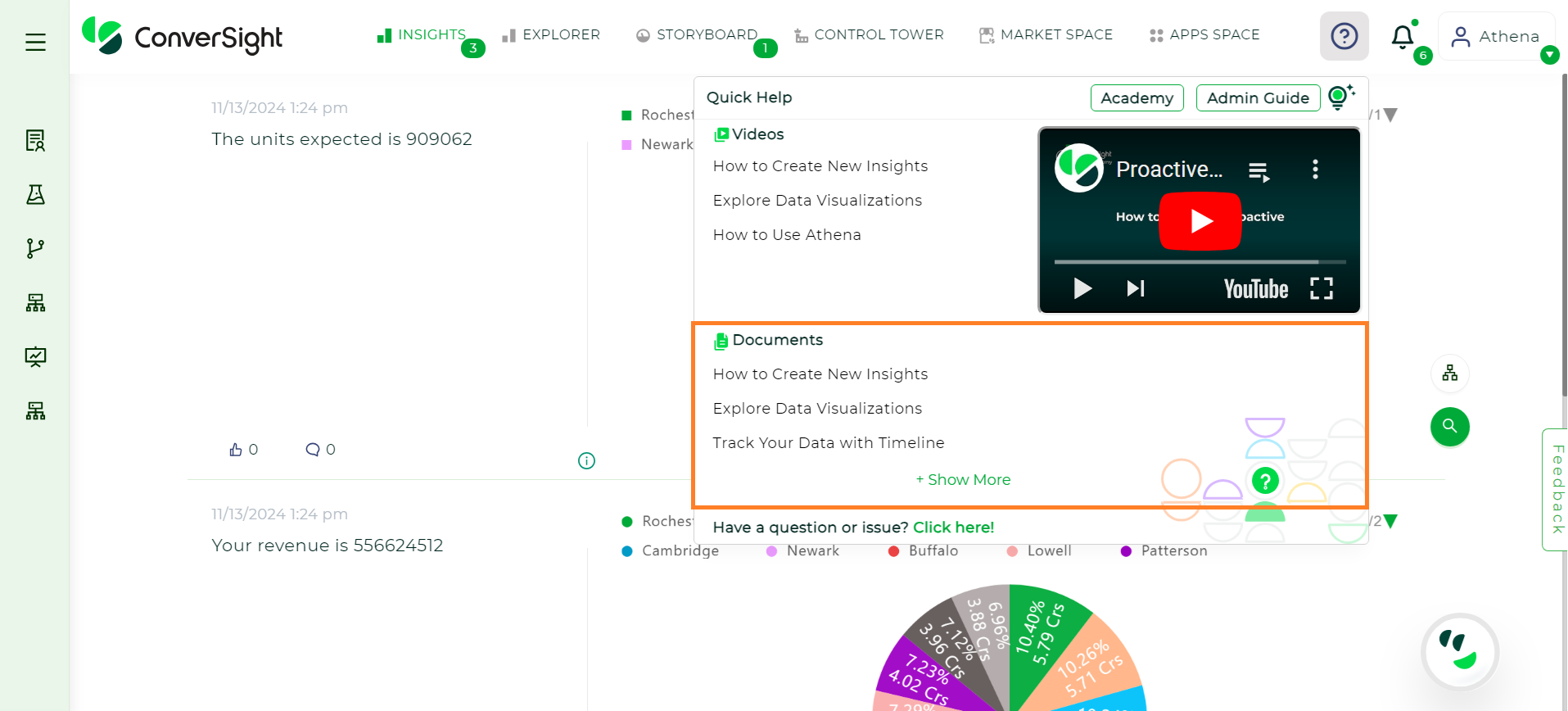Open the hamburger menu

coord(35,42)
